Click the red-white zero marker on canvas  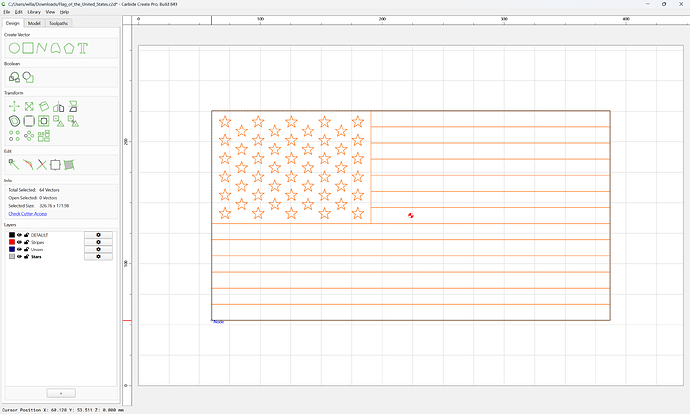click(411, 215)
